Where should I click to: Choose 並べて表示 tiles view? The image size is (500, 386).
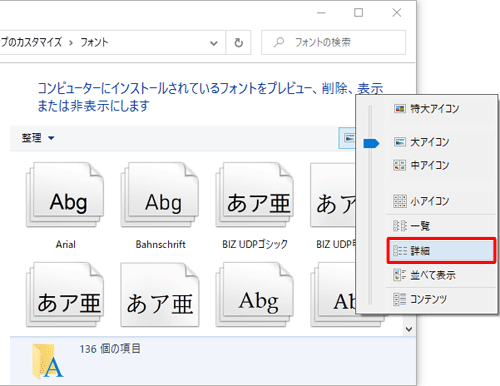pos(441,275)
